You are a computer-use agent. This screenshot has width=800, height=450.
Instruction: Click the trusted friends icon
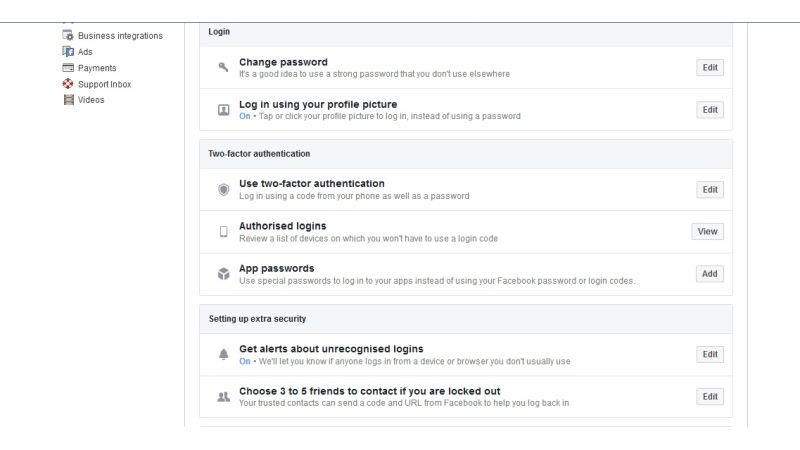[223, 397]
